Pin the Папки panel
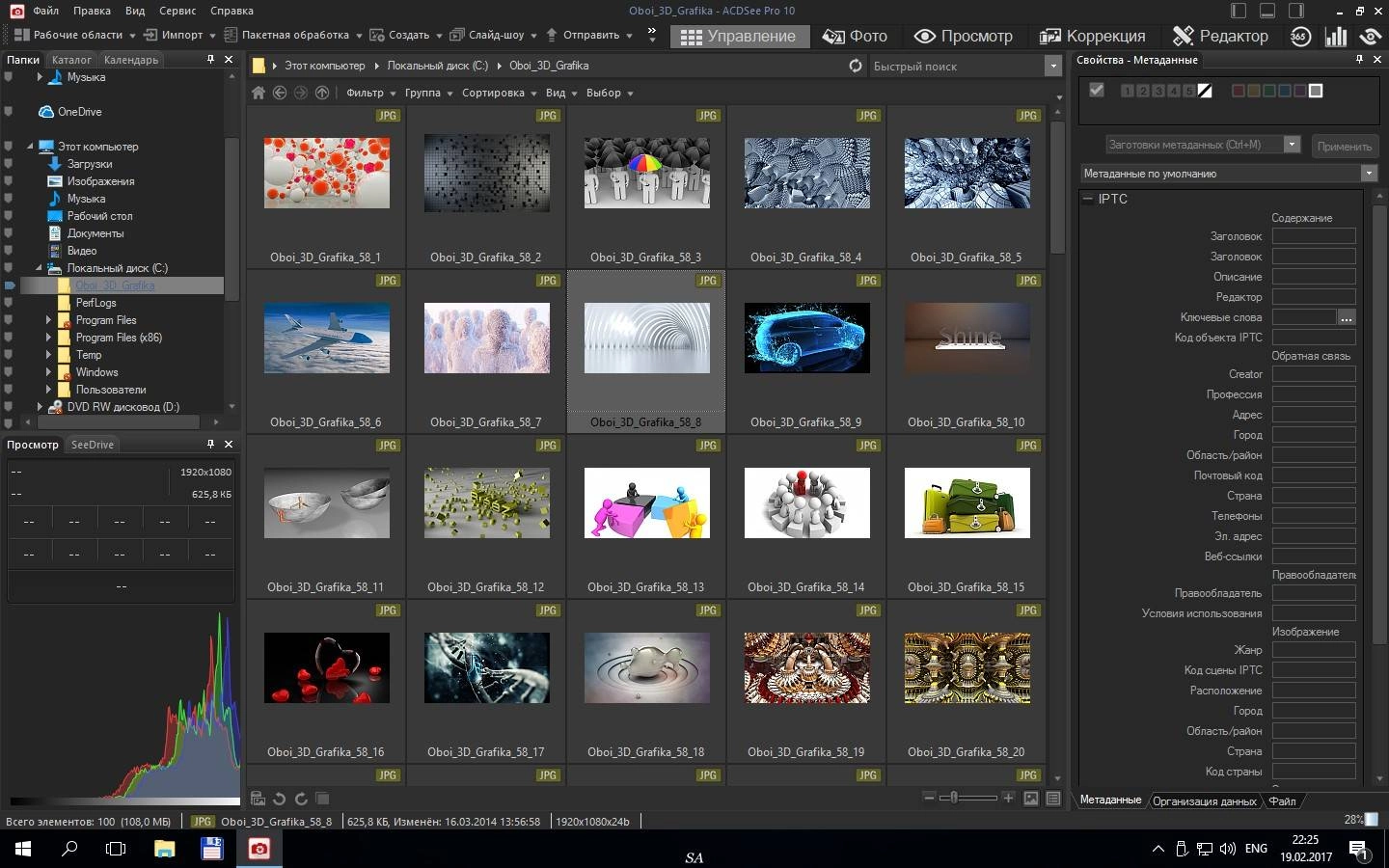This screenshot has width=1389, height=868. 210,59
